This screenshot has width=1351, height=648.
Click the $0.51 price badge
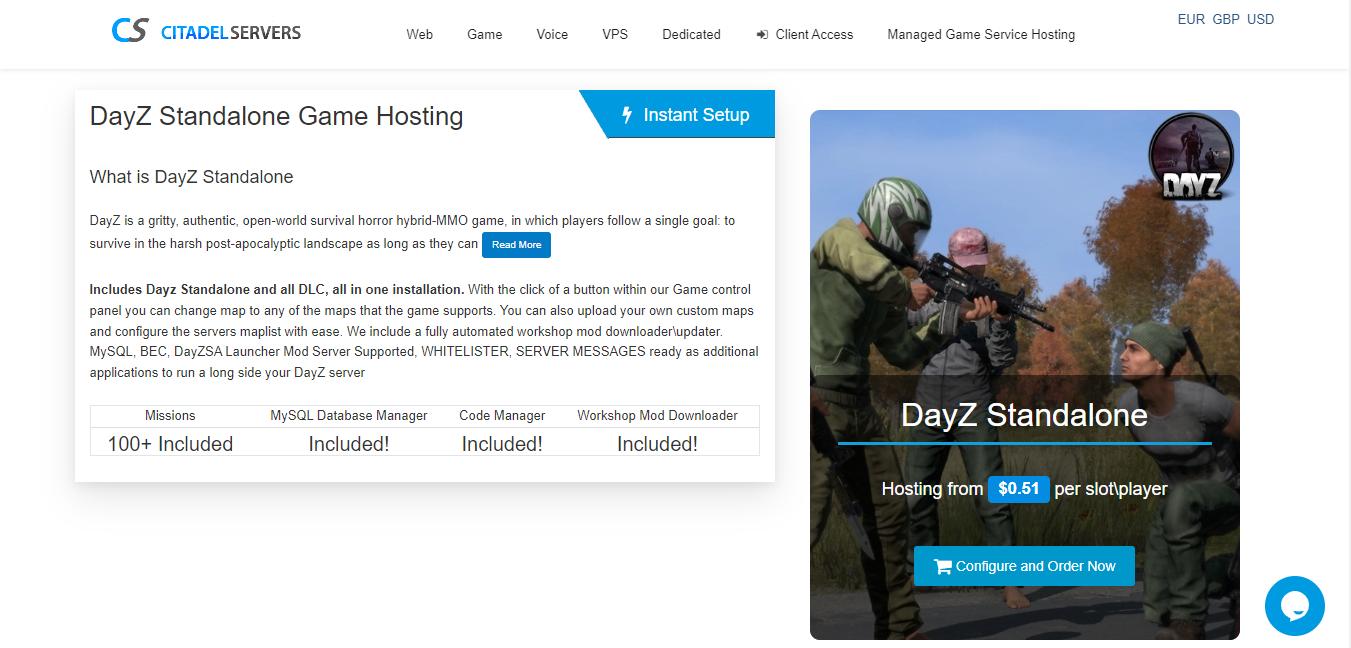(1018, 489)
